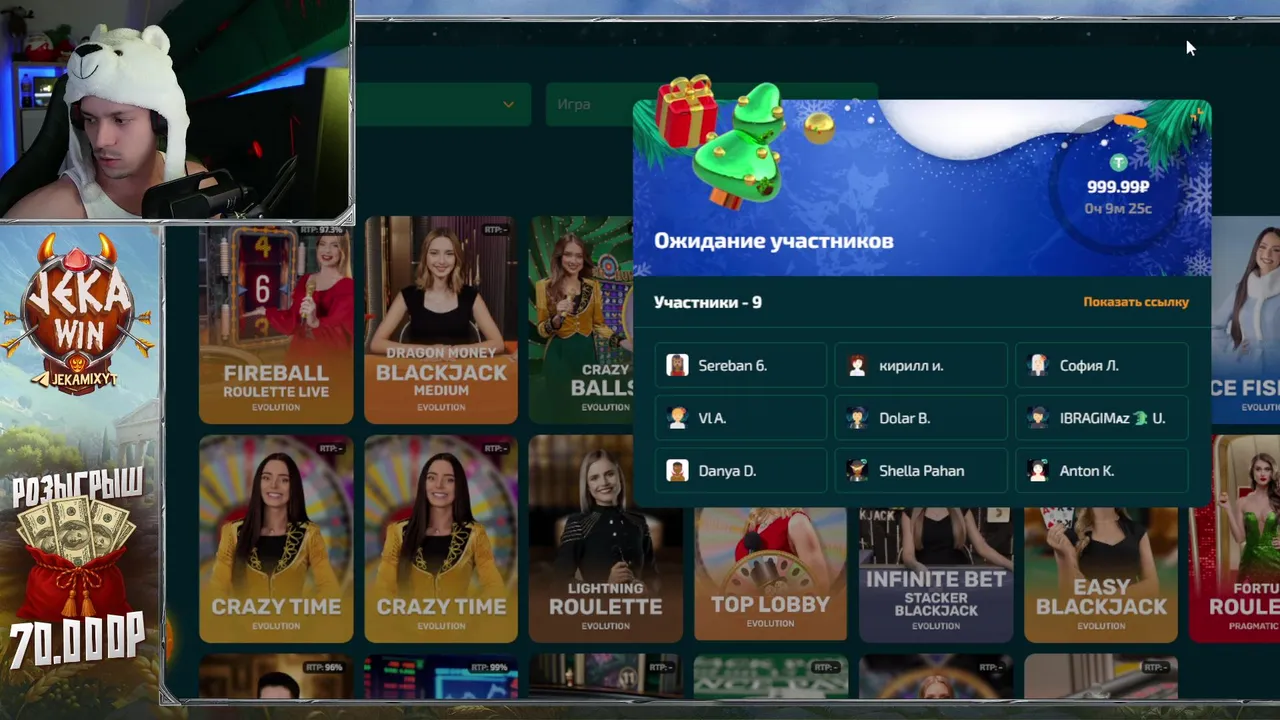The image size is (1280, 720).
Task: Click participant name Dolar B.
Action: (x=904, y=418)
